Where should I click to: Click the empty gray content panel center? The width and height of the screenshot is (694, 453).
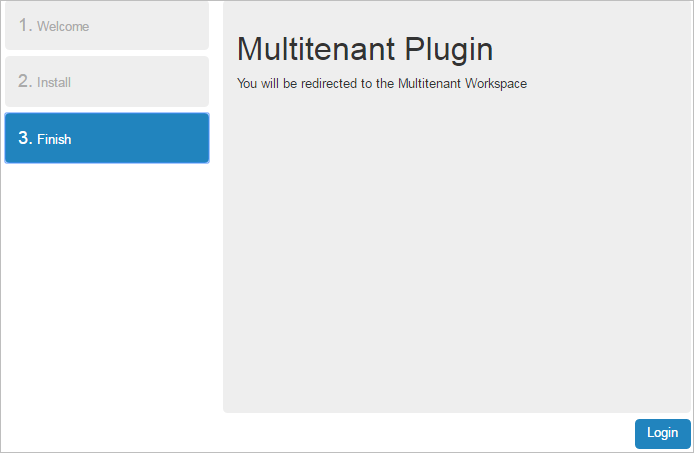(x=457, y=250)
